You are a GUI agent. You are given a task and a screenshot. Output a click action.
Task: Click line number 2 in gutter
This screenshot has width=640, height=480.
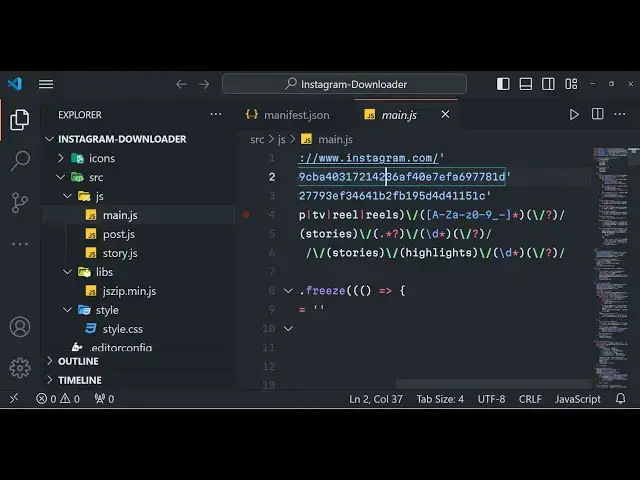pos(272,177)
